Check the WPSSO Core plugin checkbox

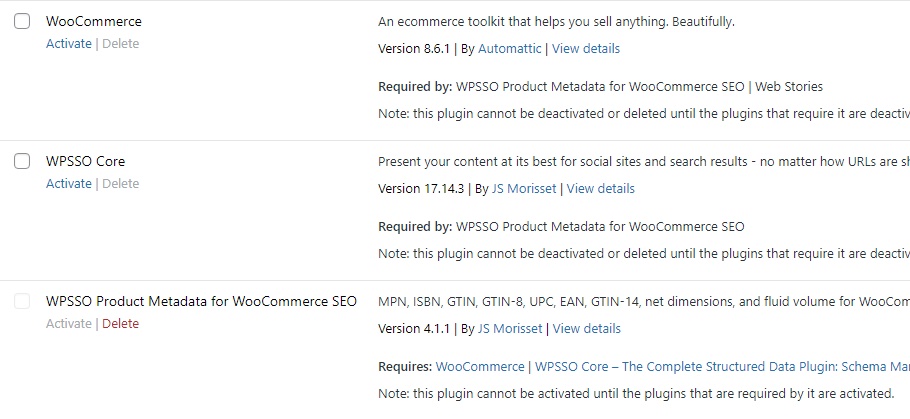pos(22,162)
